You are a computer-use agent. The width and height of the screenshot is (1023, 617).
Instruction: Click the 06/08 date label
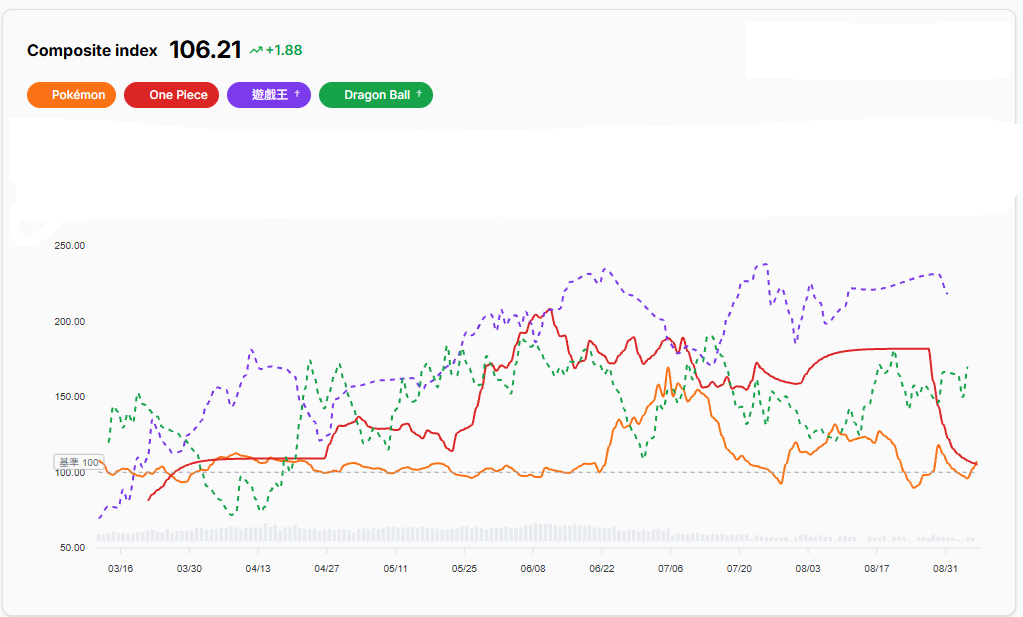coord(533,569)
